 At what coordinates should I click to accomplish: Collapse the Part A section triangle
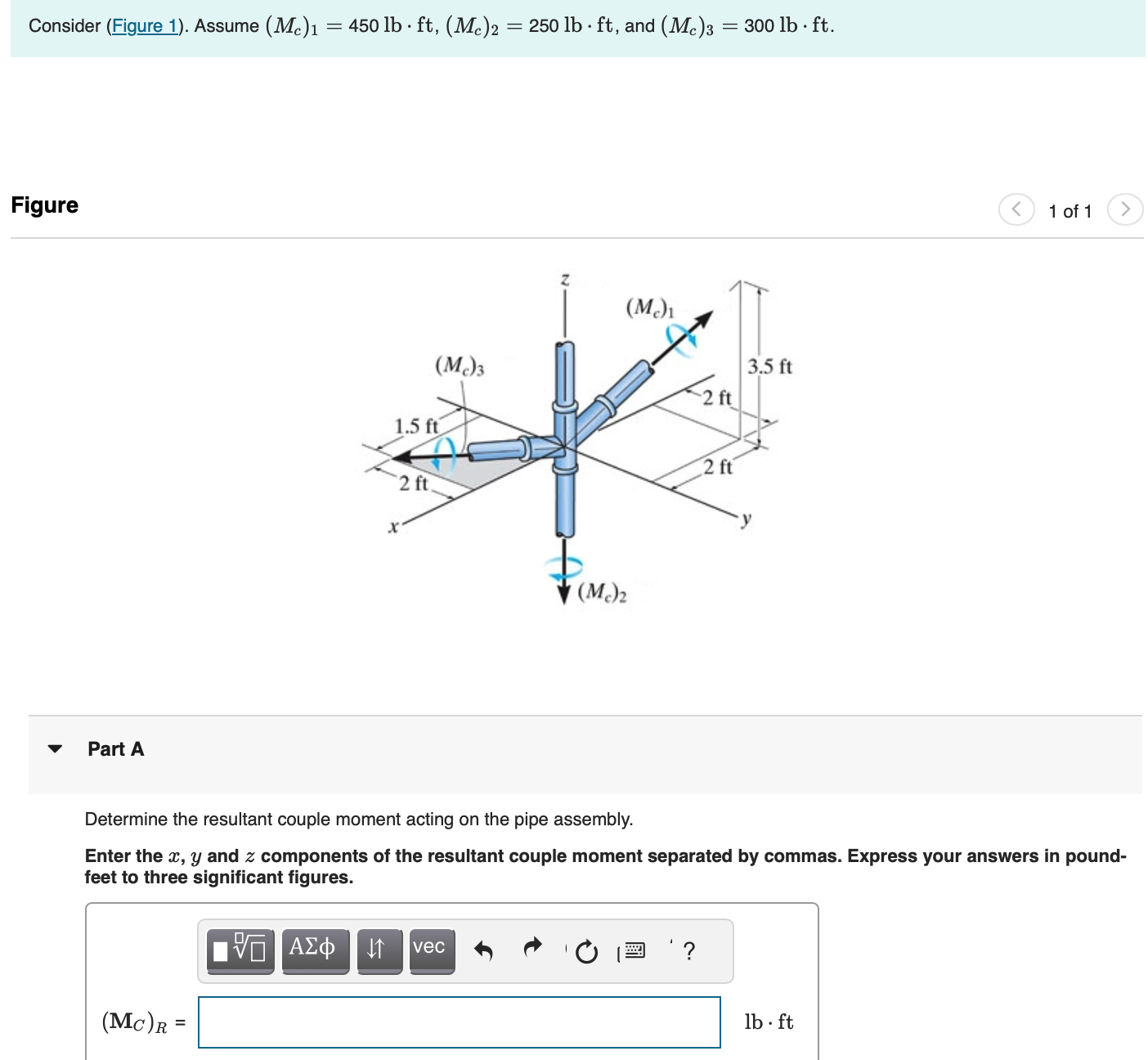tap(54, 747)
